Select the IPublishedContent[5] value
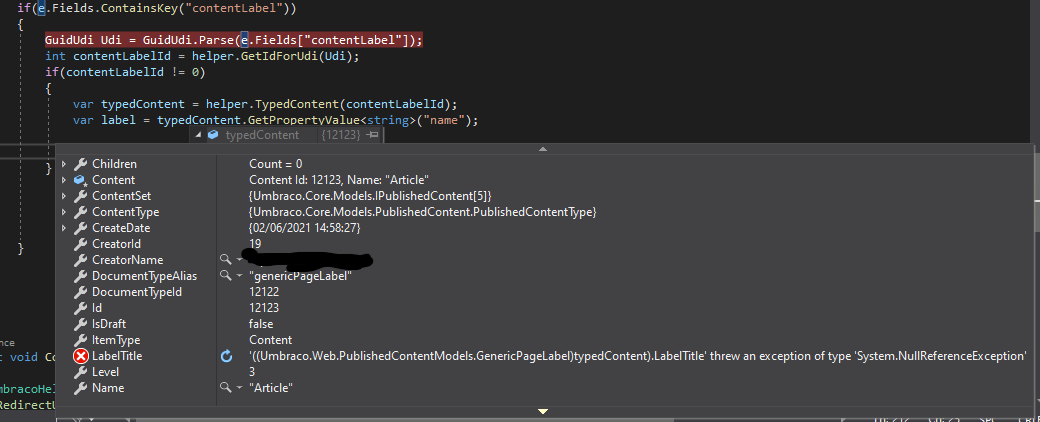This screenshot has height=422, width=1040. point(369,196)
